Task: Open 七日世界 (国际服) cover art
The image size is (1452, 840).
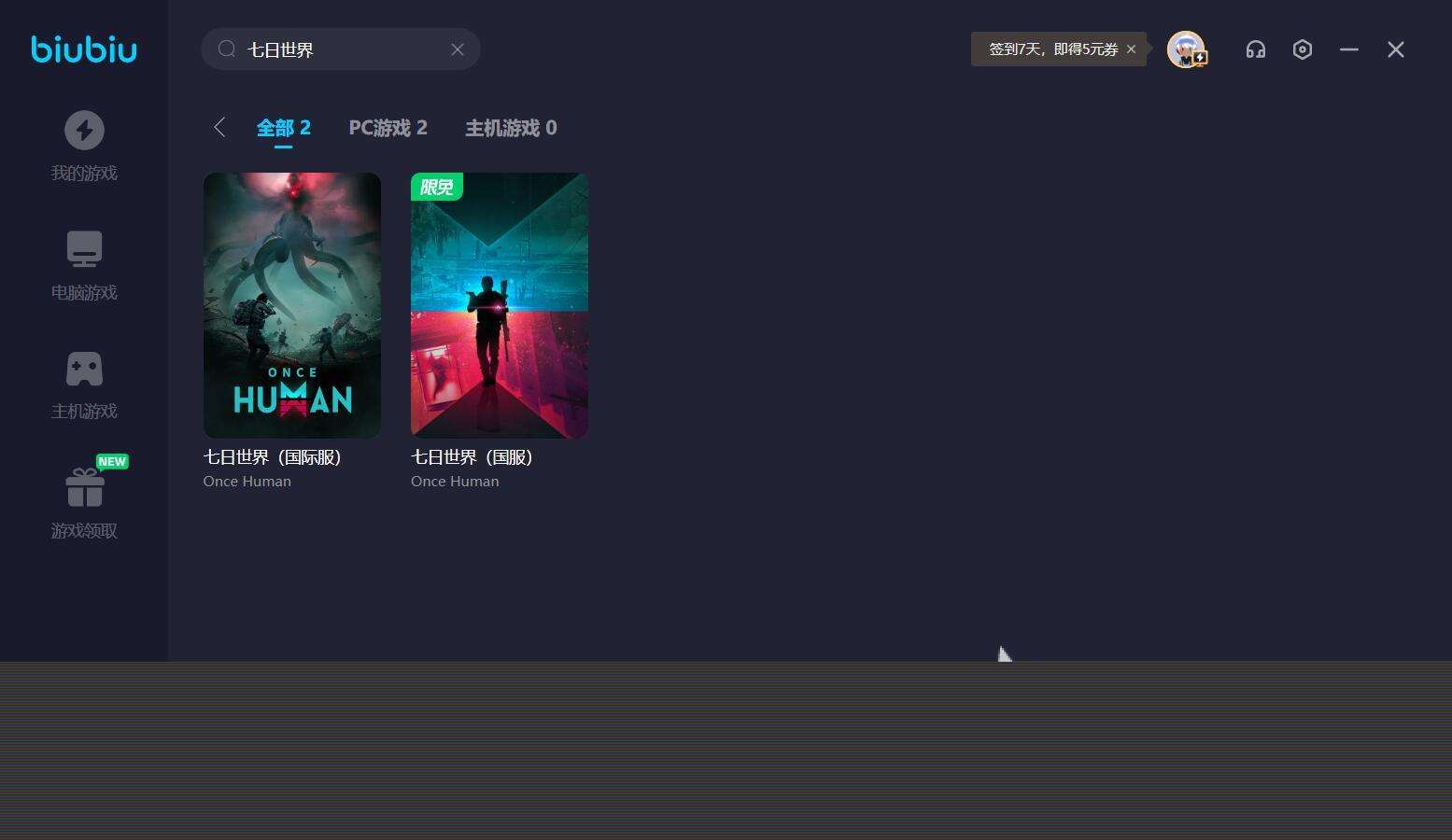Action: tap(292, 305)
